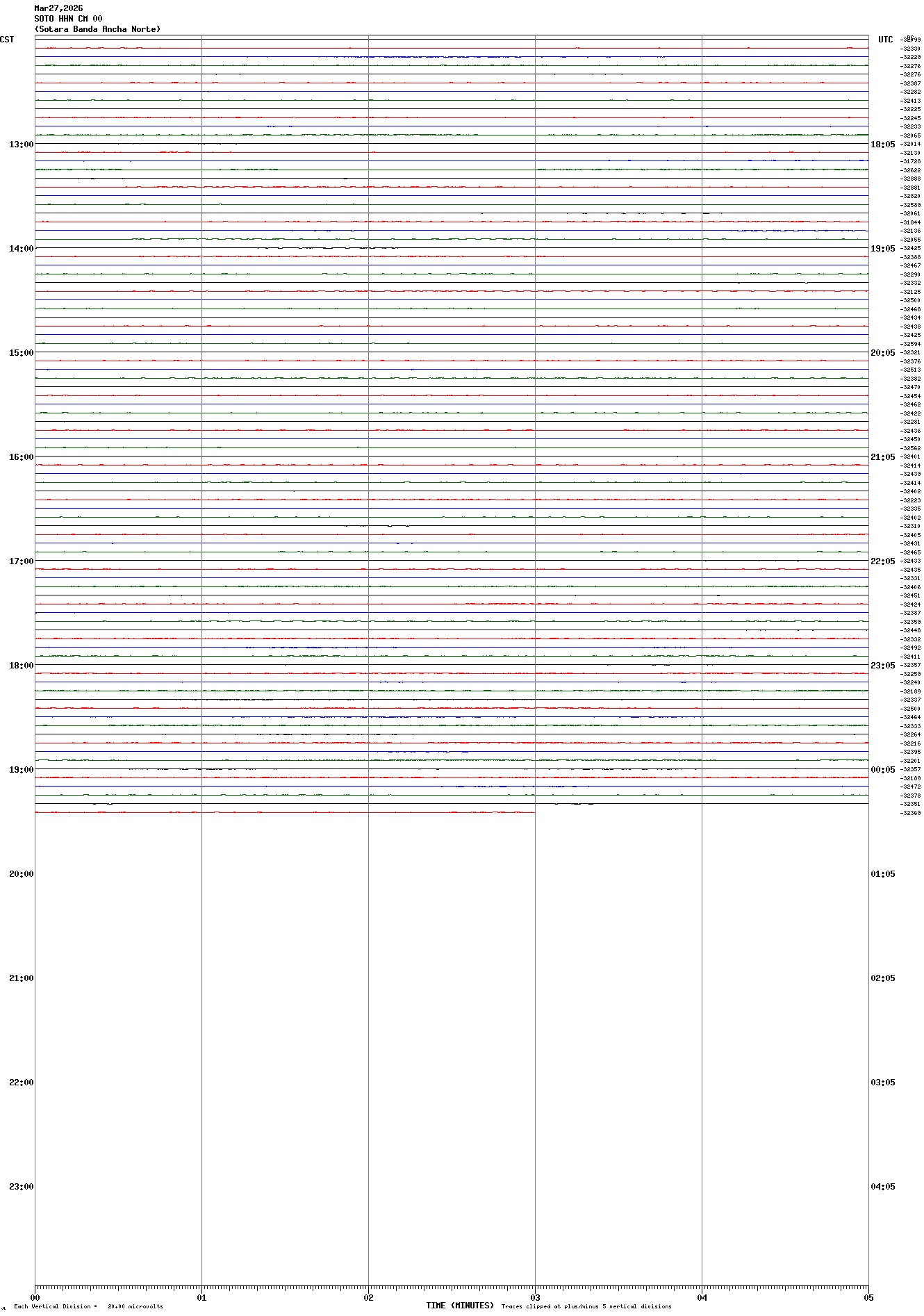Click the Mar27,2026 date header
The width and height of the screenshot is (924, 1316).
(x=58, y=8)
